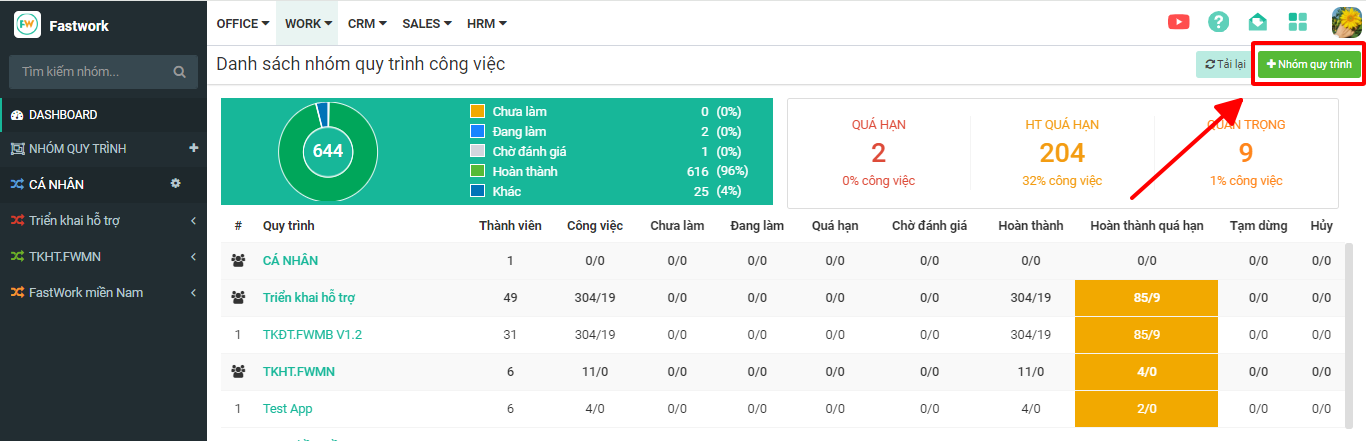
Task: Click the search magnifier icon
Action: pyautogui.click(x=179, y=72)
